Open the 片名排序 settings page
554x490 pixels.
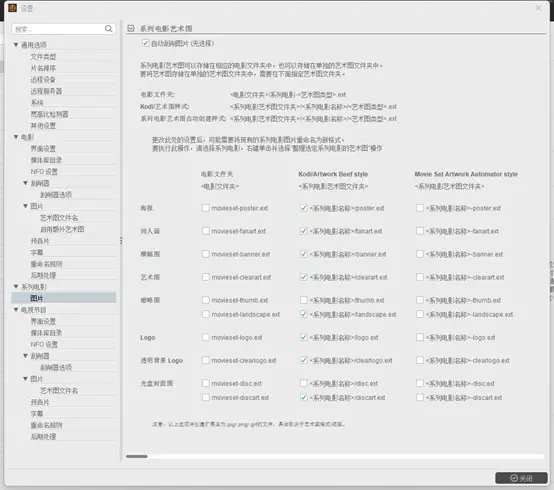43,68
